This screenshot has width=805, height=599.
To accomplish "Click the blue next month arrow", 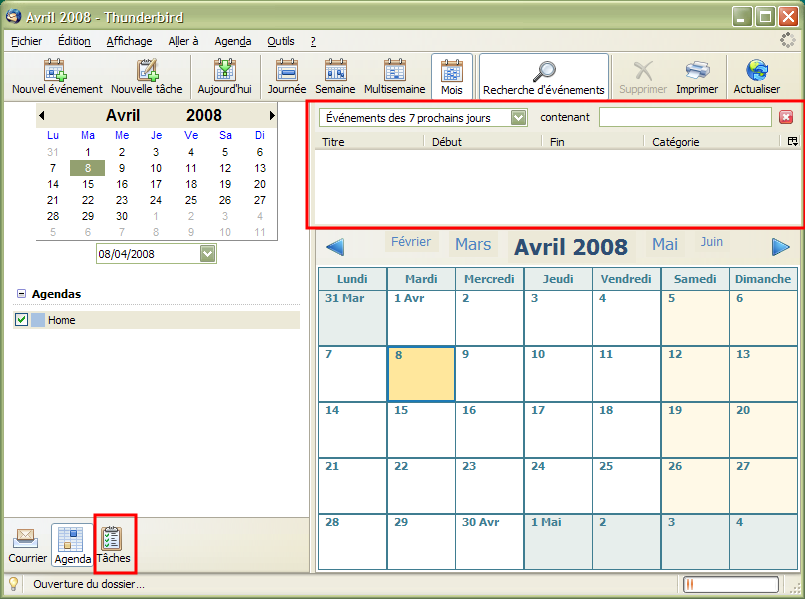I will (781, 246).
